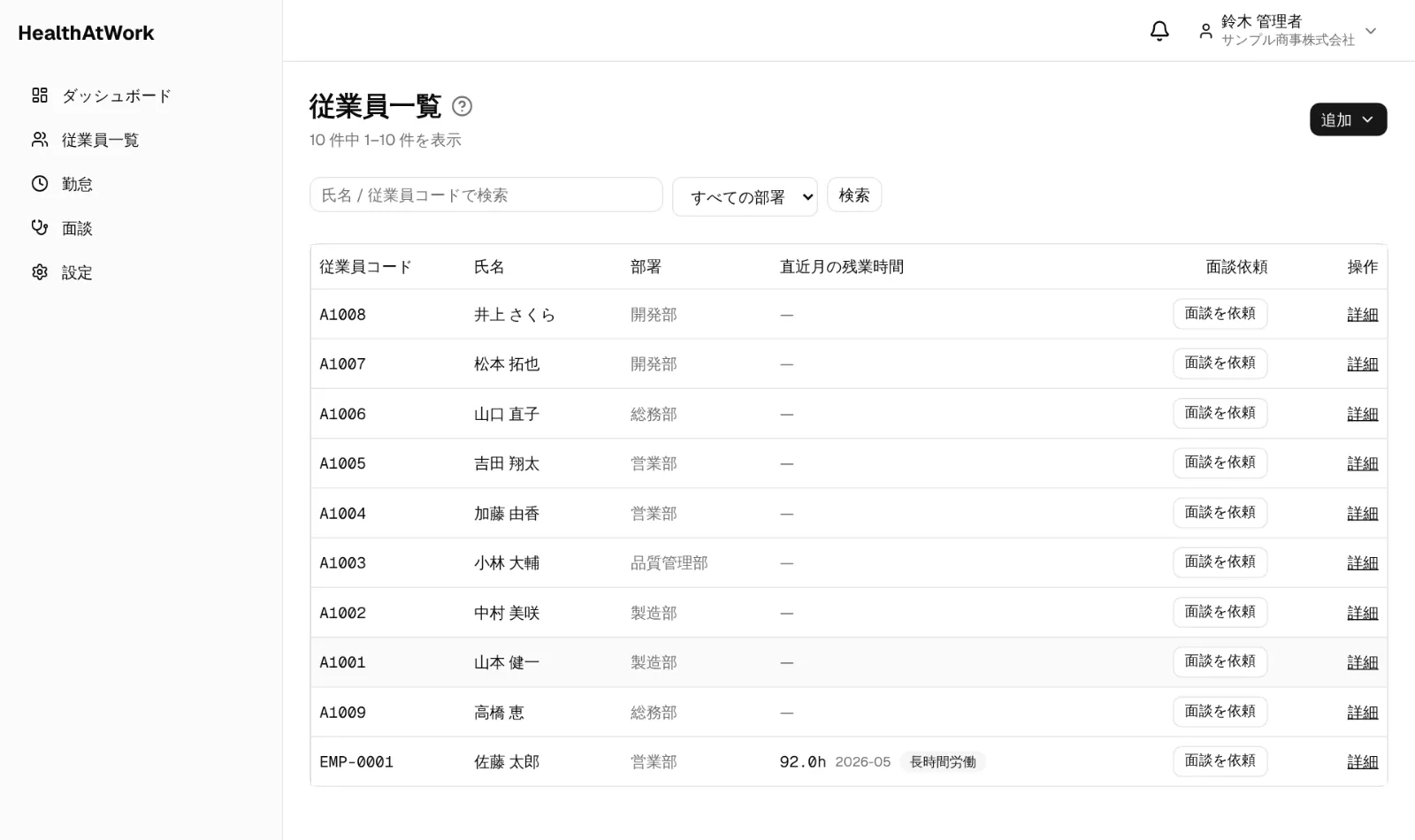
Task: Open 詳細 link for 小林 大輔
Action: 1362,563
